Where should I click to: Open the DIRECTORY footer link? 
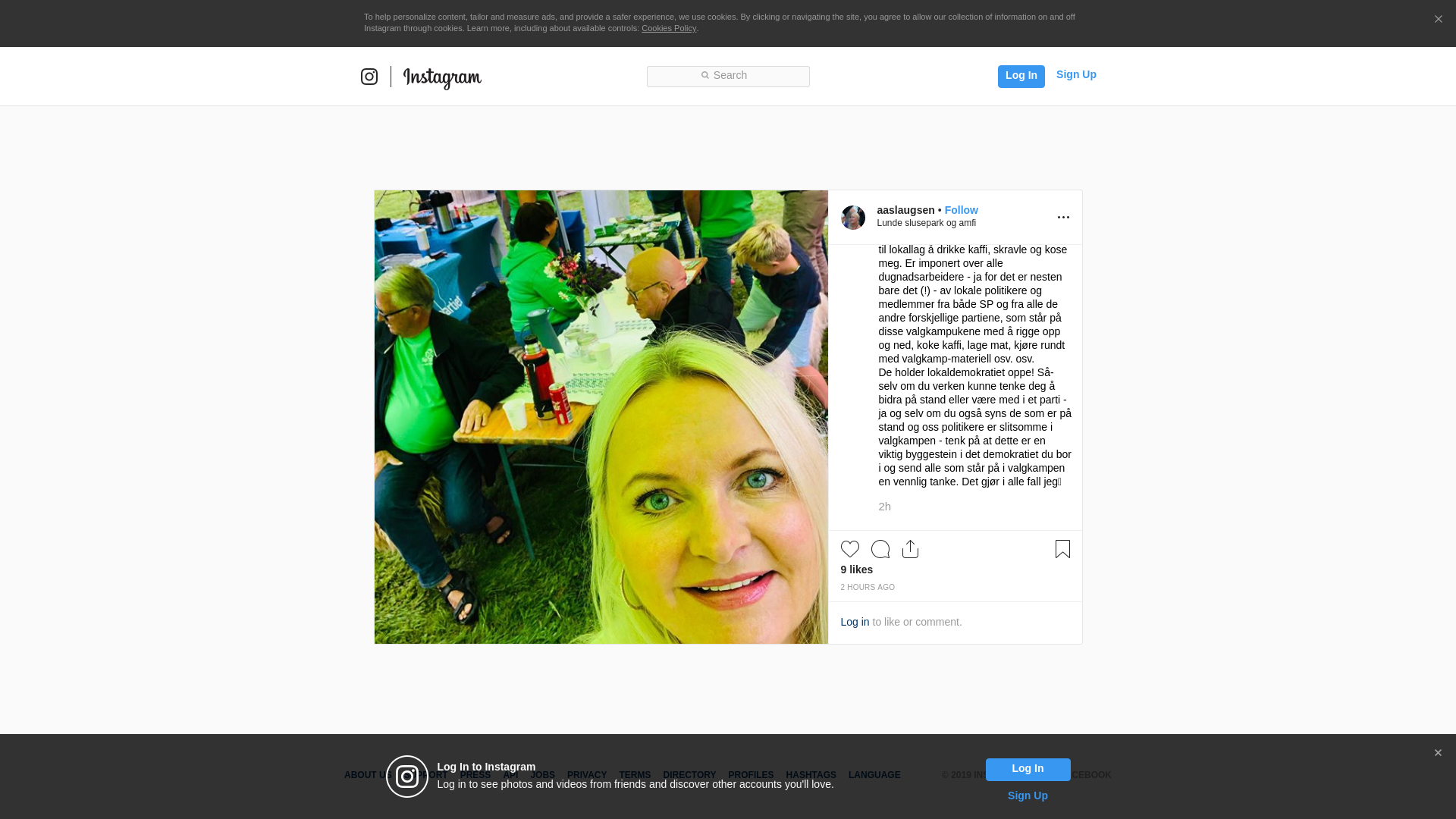pos(689,775)
